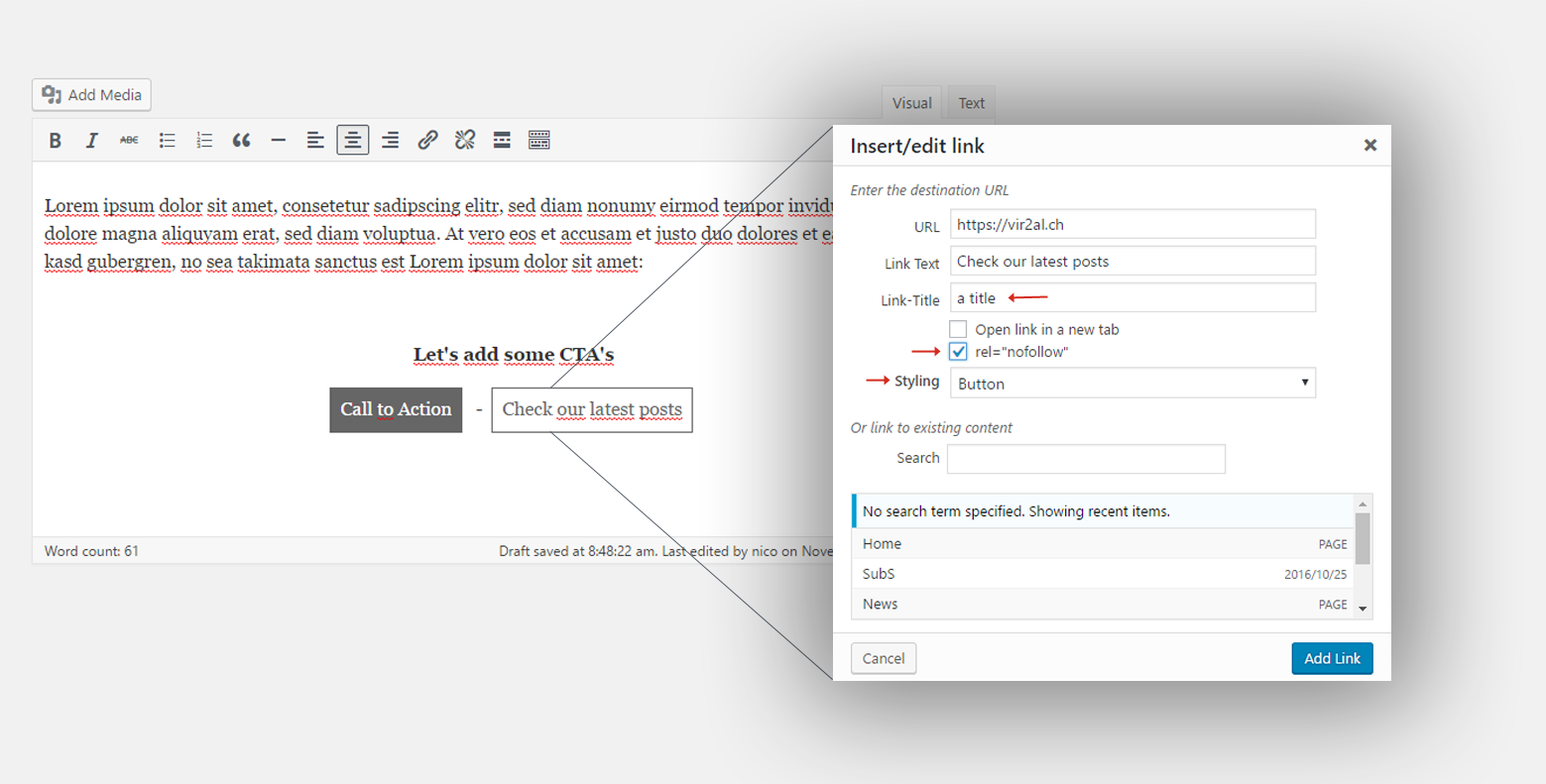
Task: Enable Open link in a new tab
Action: pos(958,329)
